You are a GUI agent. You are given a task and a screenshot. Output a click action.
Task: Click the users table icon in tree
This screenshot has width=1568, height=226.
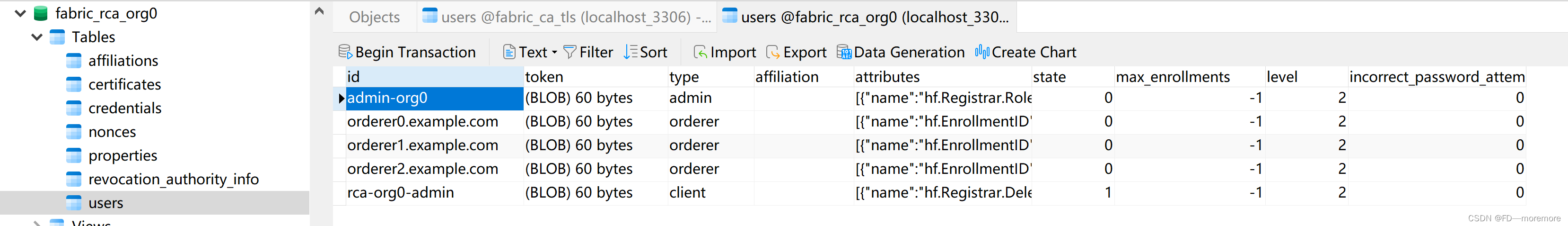click(x=74, y=203)
